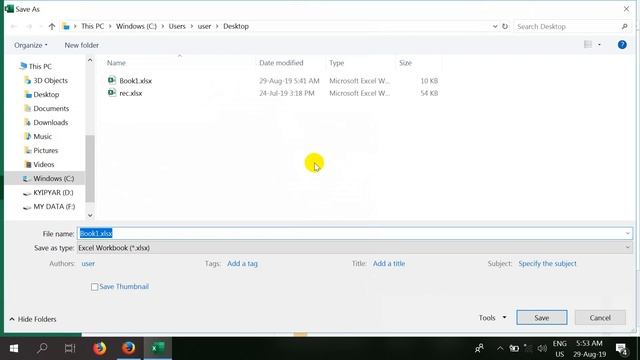Viewport: 640px width, 360px height.
Task: Click the Save button
Action: 542,318
